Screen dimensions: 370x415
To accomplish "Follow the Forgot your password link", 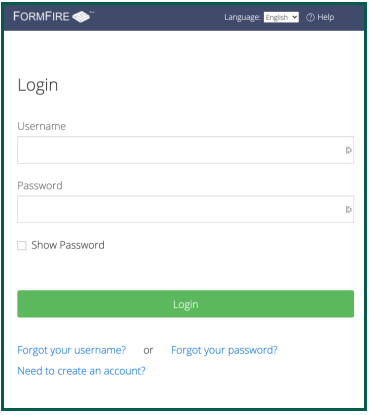I will coord(224,350).
